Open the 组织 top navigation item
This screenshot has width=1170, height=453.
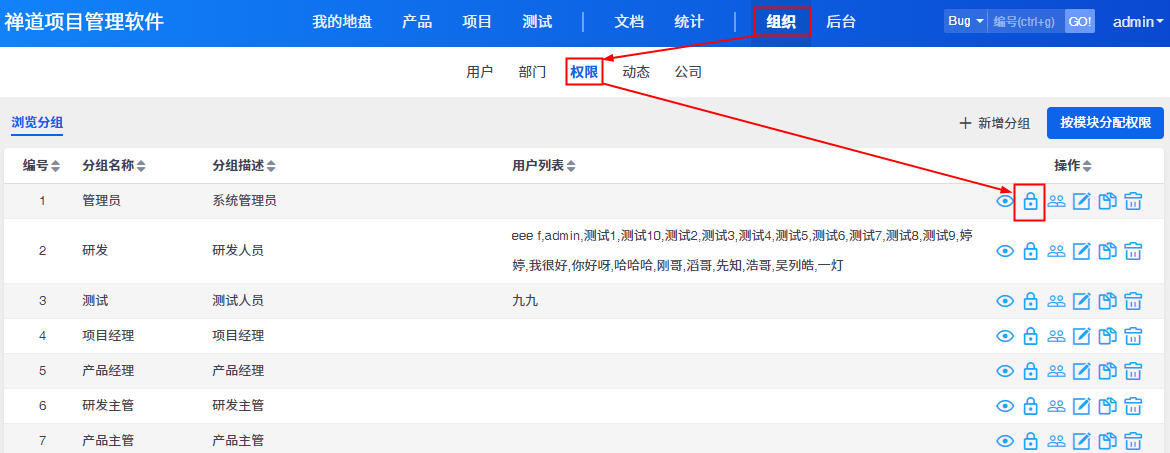pos(781,22)
